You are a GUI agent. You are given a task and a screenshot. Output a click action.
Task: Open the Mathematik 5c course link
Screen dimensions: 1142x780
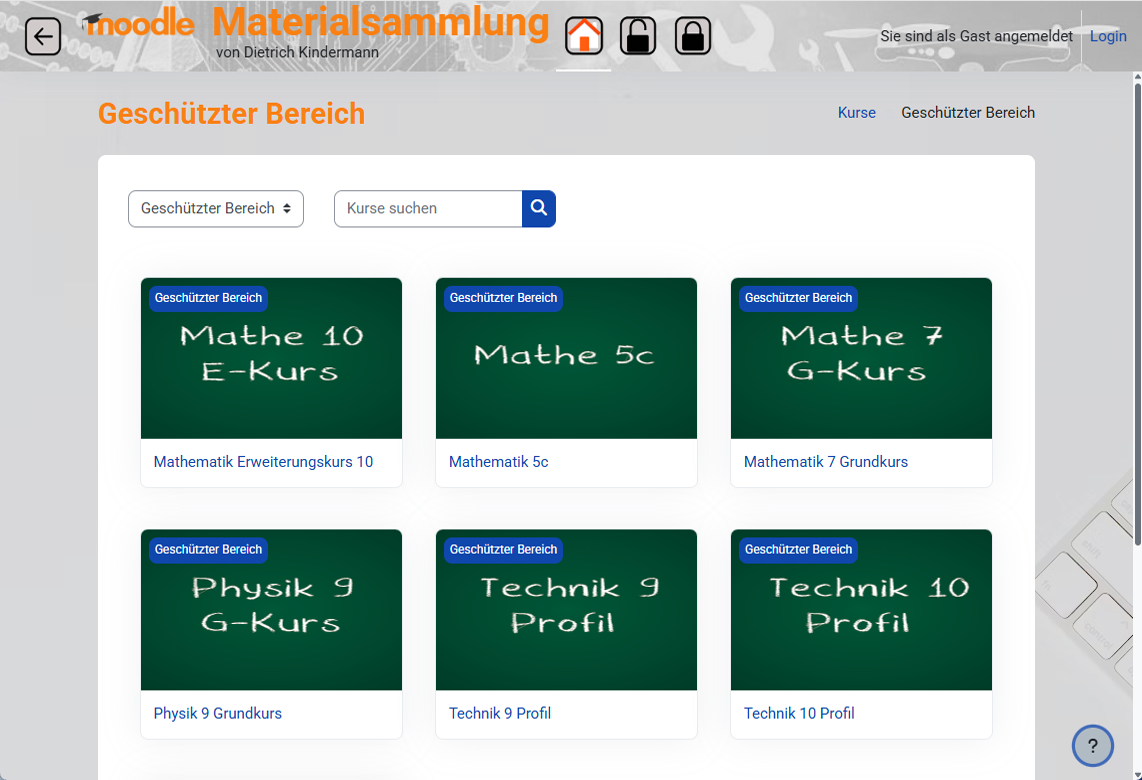(x=498, y=462)
